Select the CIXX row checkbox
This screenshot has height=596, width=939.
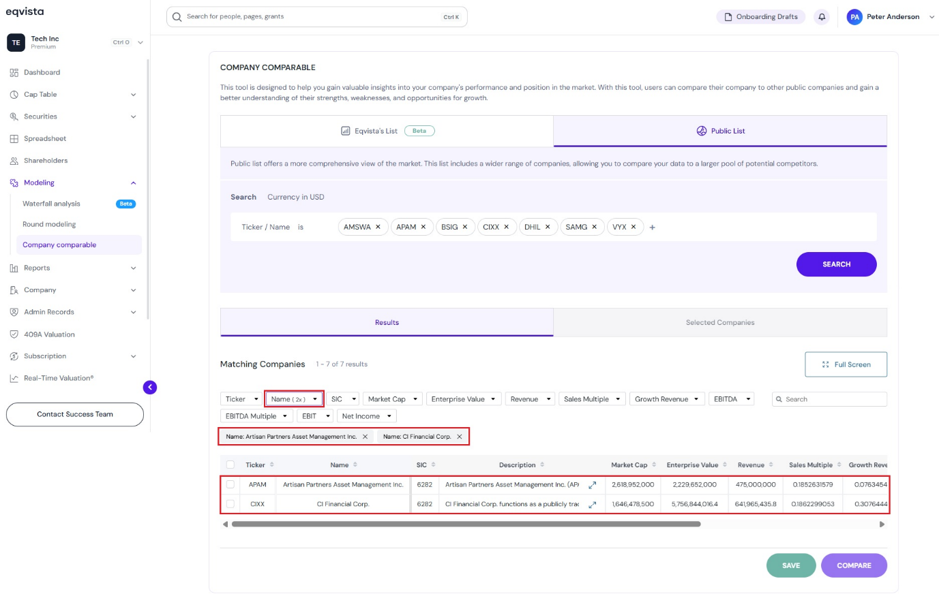231,504
